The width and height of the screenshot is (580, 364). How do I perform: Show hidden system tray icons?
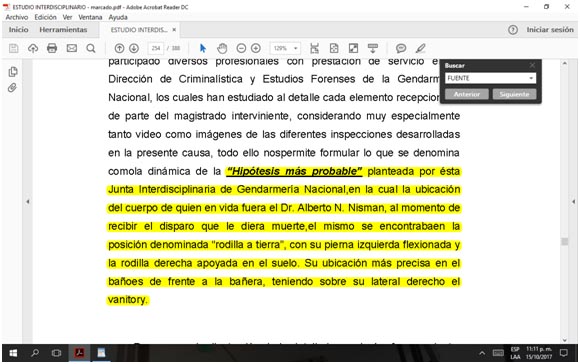pos(482,353)
